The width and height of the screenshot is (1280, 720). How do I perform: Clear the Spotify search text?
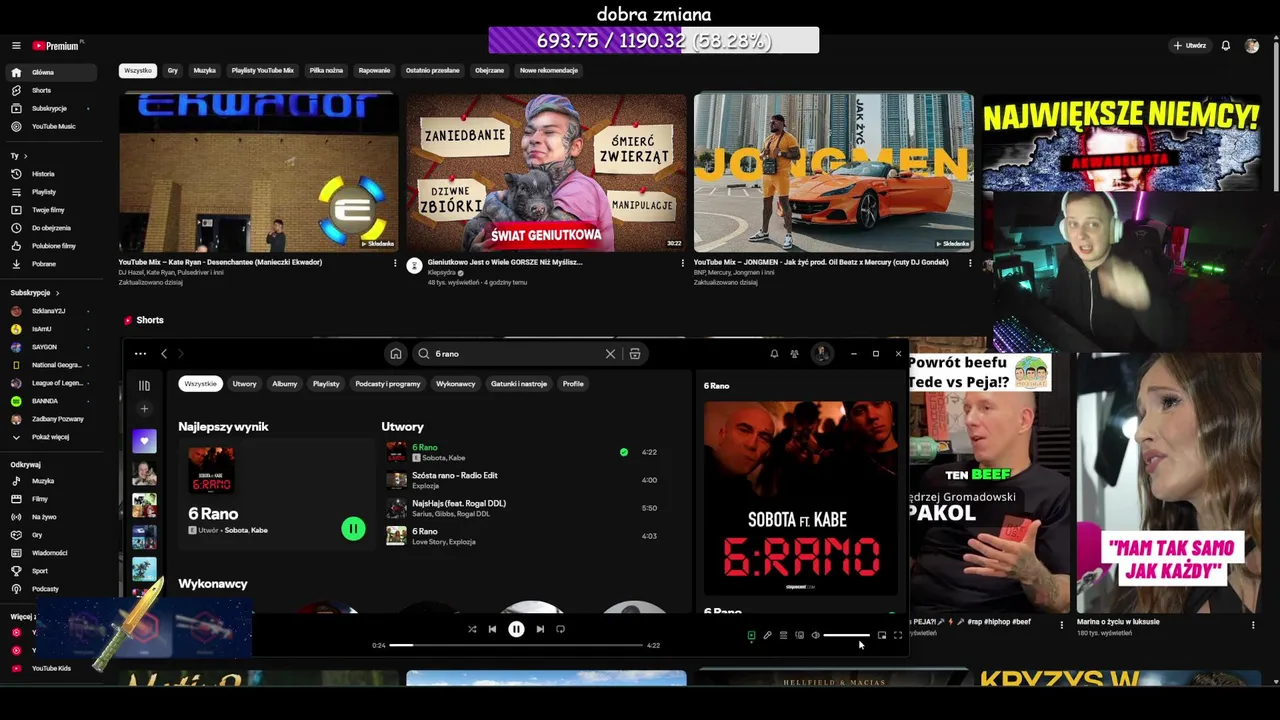point(610,354)
